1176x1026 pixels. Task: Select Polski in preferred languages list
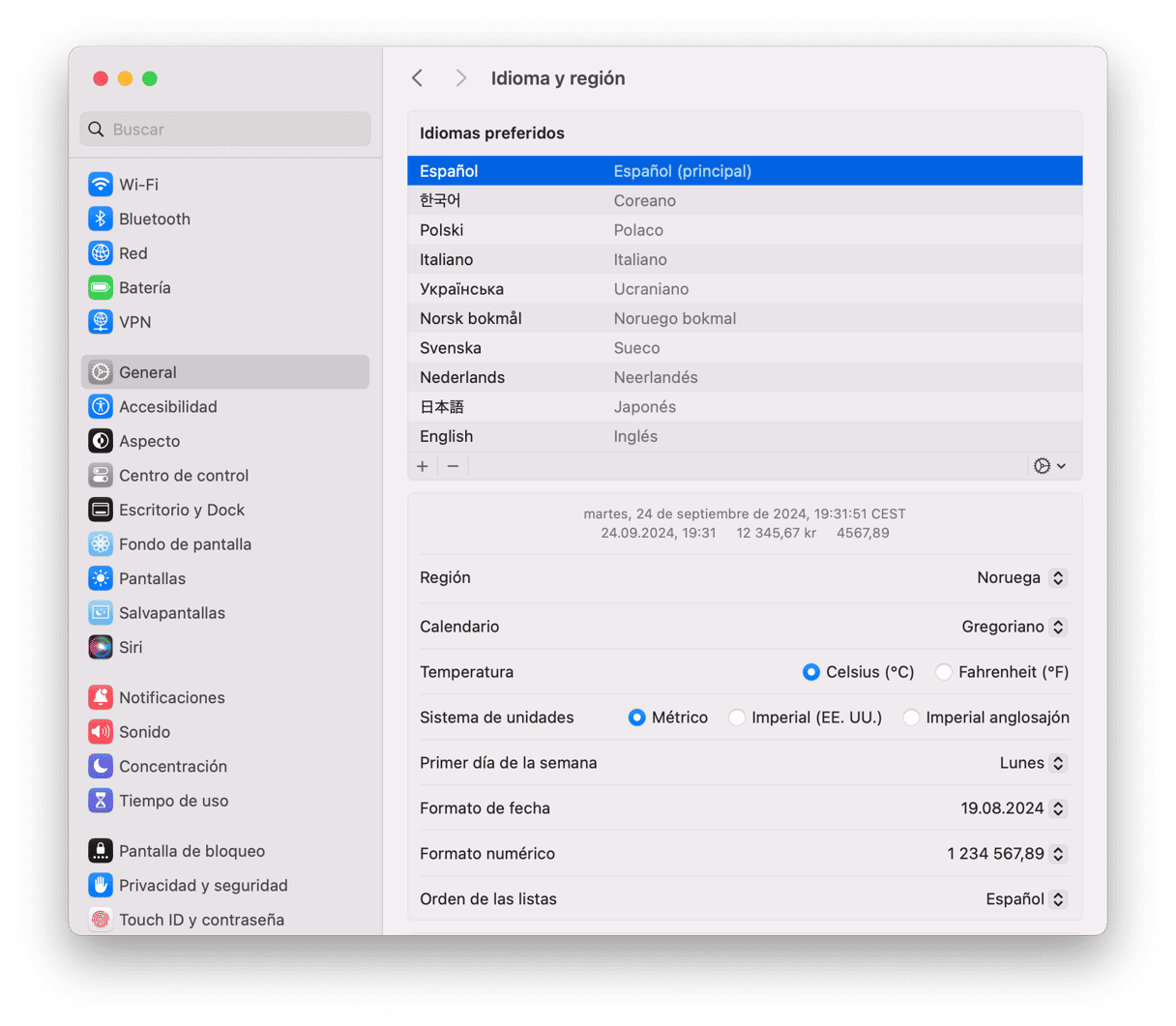click(x=442, y=230)
